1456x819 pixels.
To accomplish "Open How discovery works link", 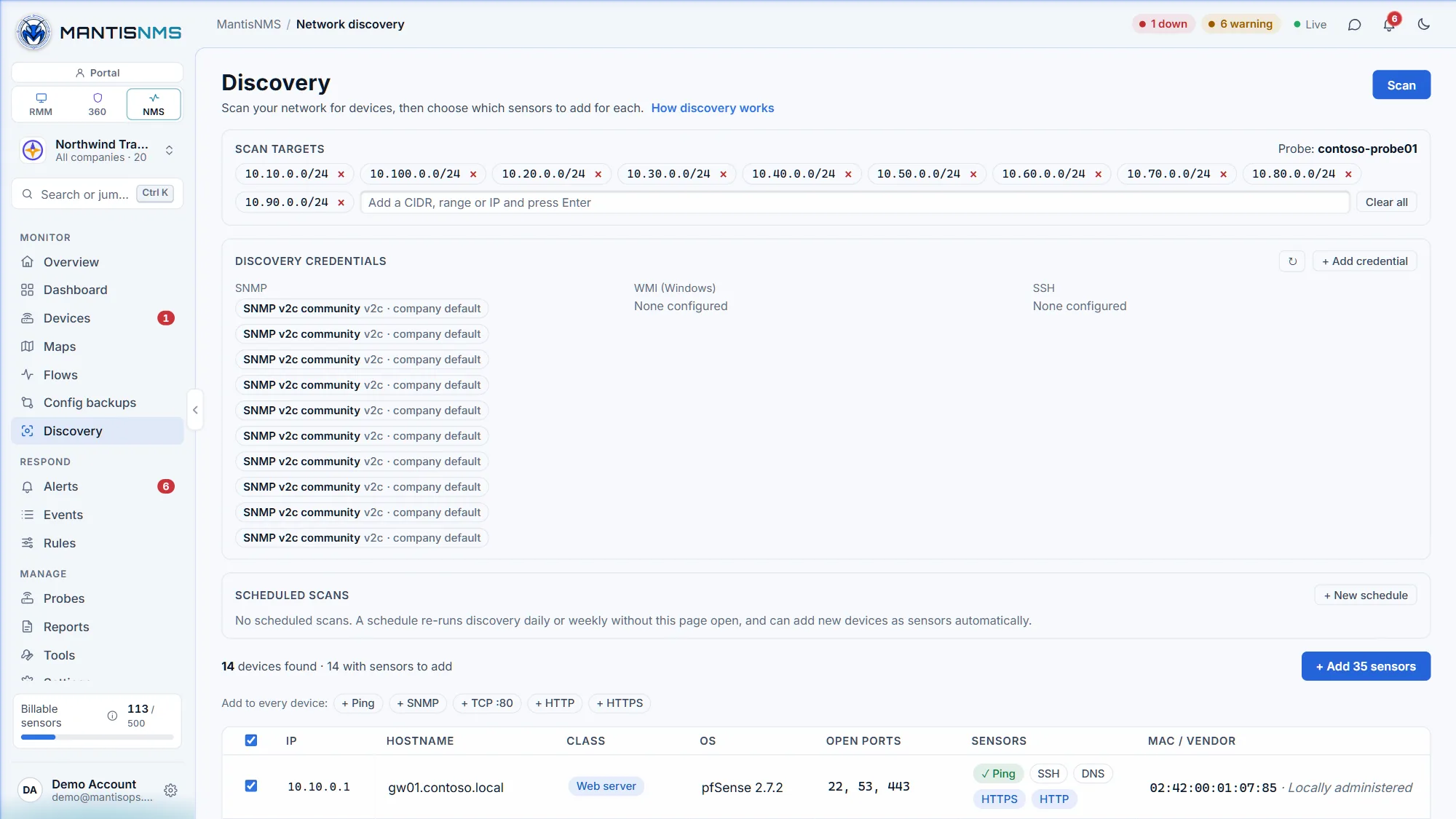I will point(712,108).
